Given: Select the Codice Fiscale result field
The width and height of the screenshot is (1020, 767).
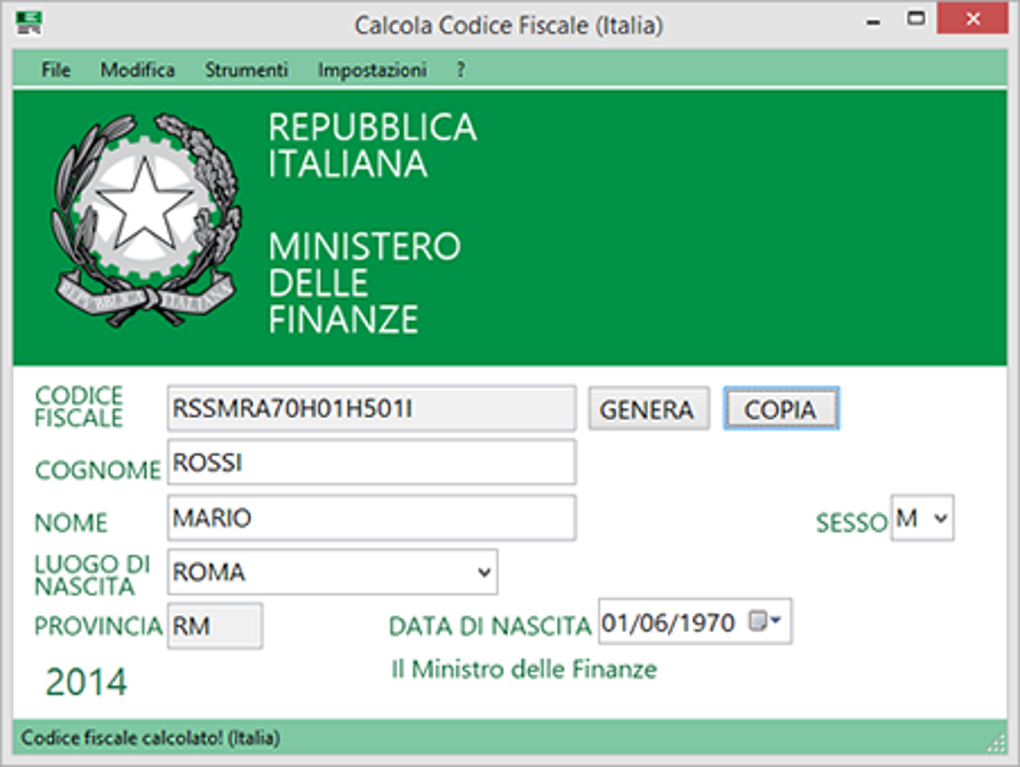Looking at the screenshot, I should click(371, 409).
